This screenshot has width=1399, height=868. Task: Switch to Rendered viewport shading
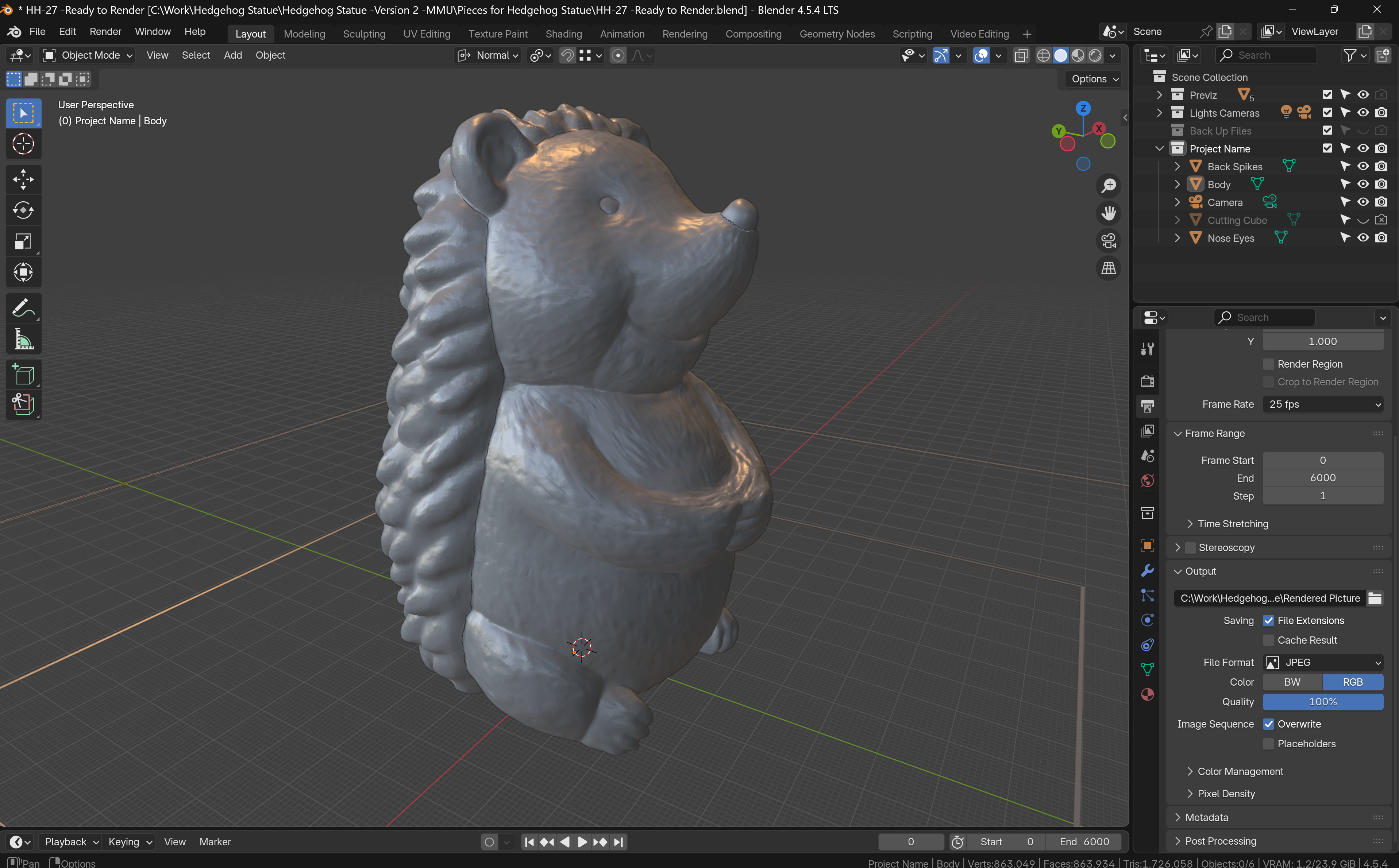[x=1095, y=55]
